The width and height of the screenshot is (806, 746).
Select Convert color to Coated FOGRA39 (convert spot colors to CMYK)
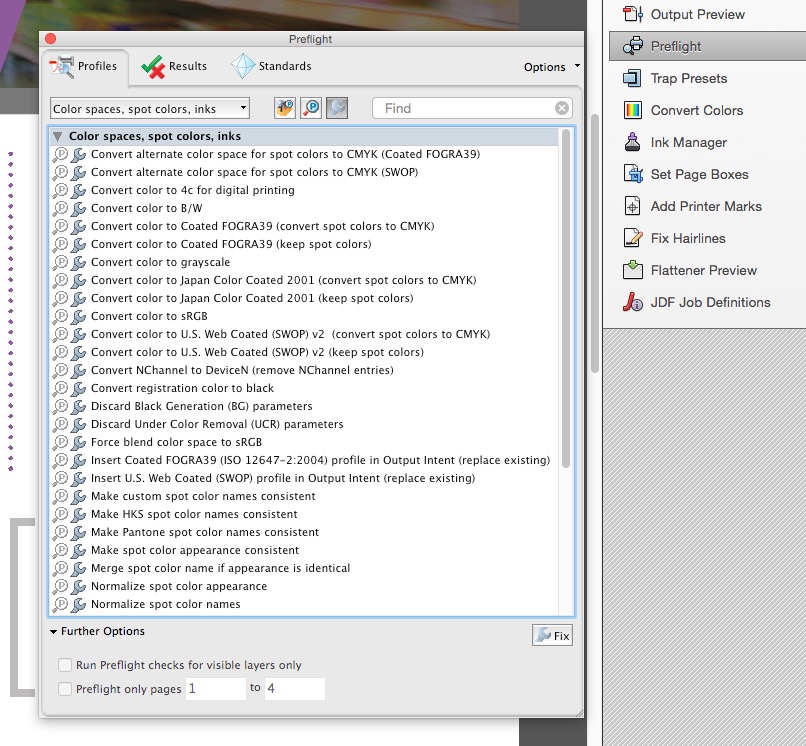pyautogui.click(x=263, y=226)
